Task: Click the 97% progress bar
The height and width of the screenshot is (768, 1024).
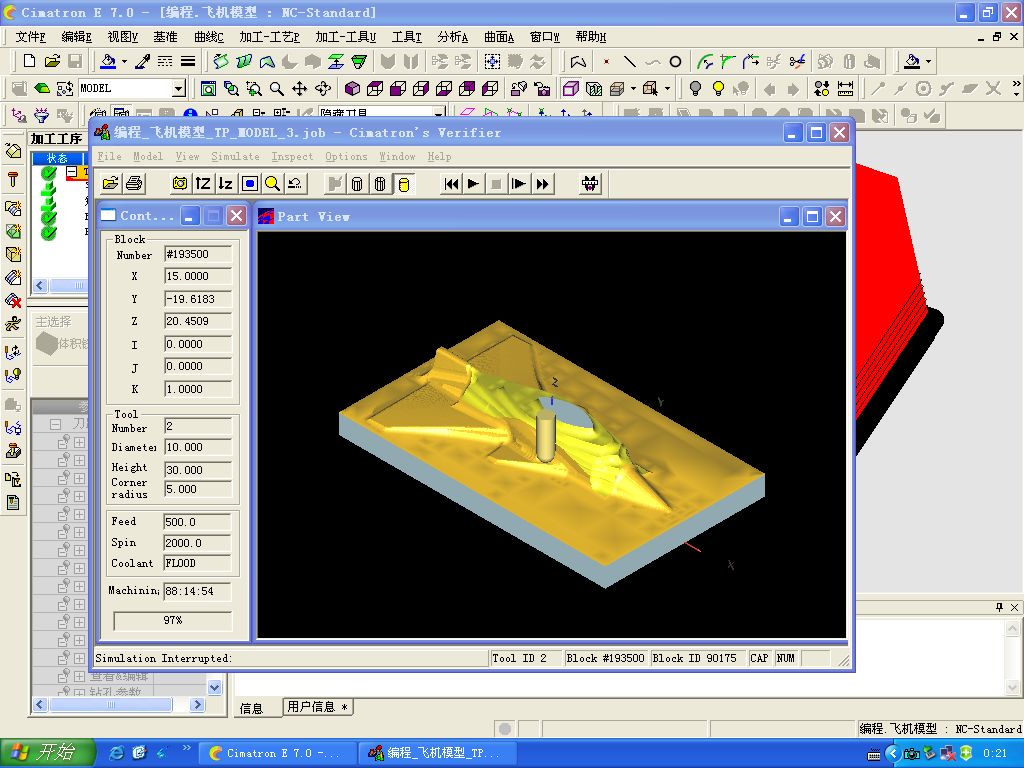Action: 173,620
